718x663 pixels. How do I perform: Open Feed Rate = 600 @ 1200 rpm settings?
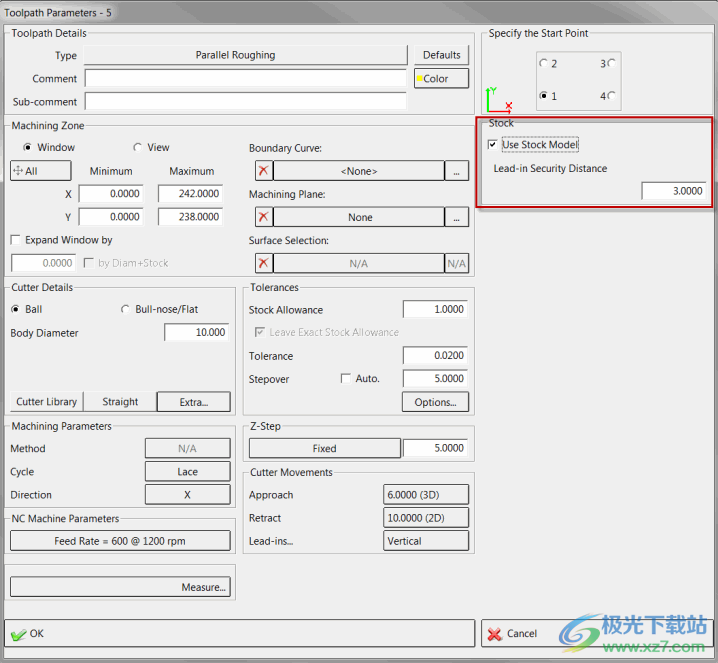120,541
